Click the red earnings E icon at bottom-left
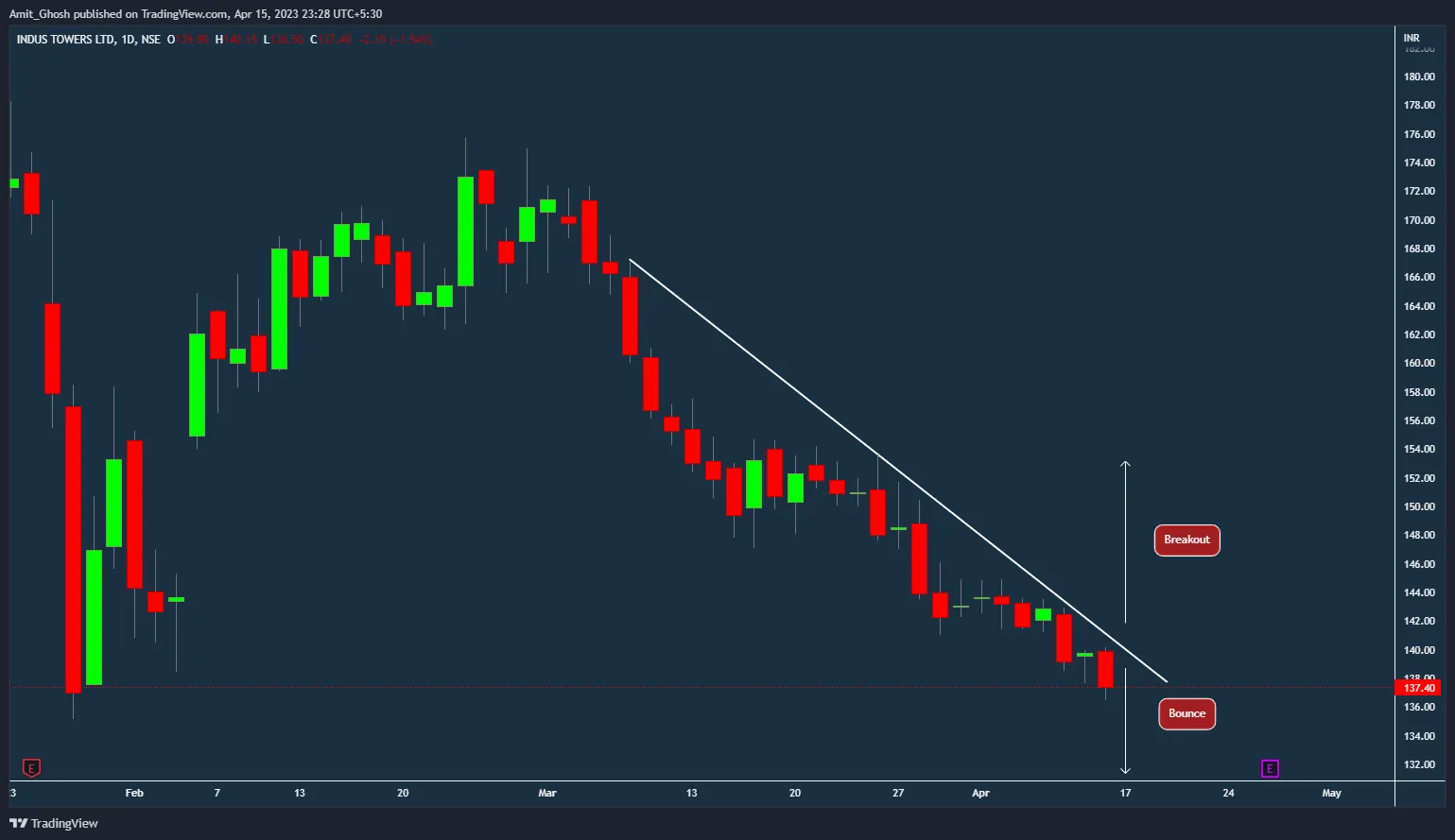This screenshot has height=840, width=1455. click(x=32, y=767)
